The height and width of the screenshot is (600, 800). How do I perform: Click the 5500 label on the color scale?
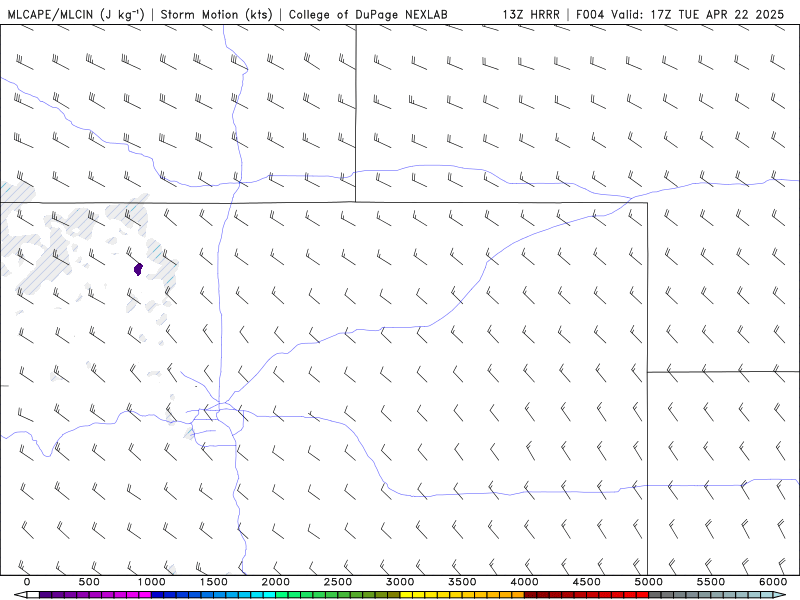click(x=711, y=582)
